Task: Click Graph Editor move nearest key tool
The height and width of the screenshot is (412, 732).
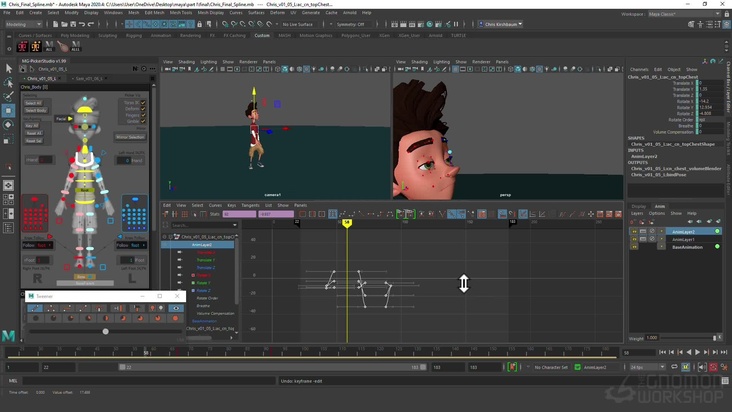Action: (x=165, y=214)
